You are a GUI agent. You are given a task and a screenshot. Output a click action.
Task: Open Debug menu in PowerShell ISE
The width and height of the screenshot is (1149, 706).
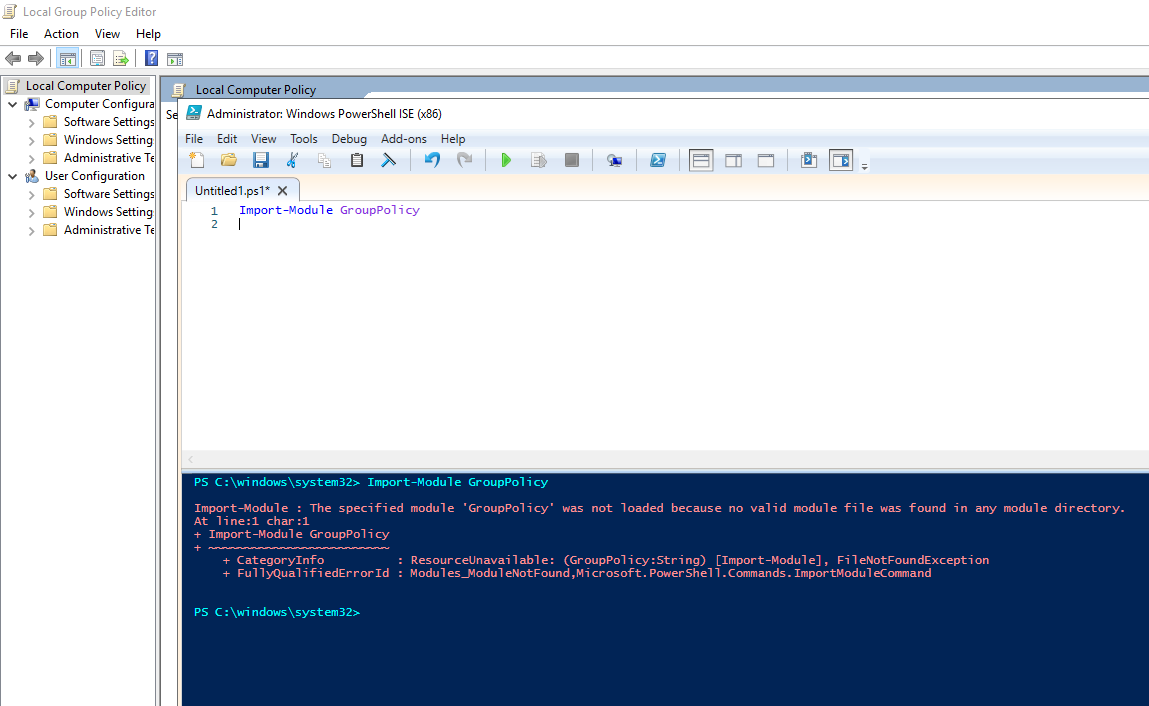pos(349,139)
